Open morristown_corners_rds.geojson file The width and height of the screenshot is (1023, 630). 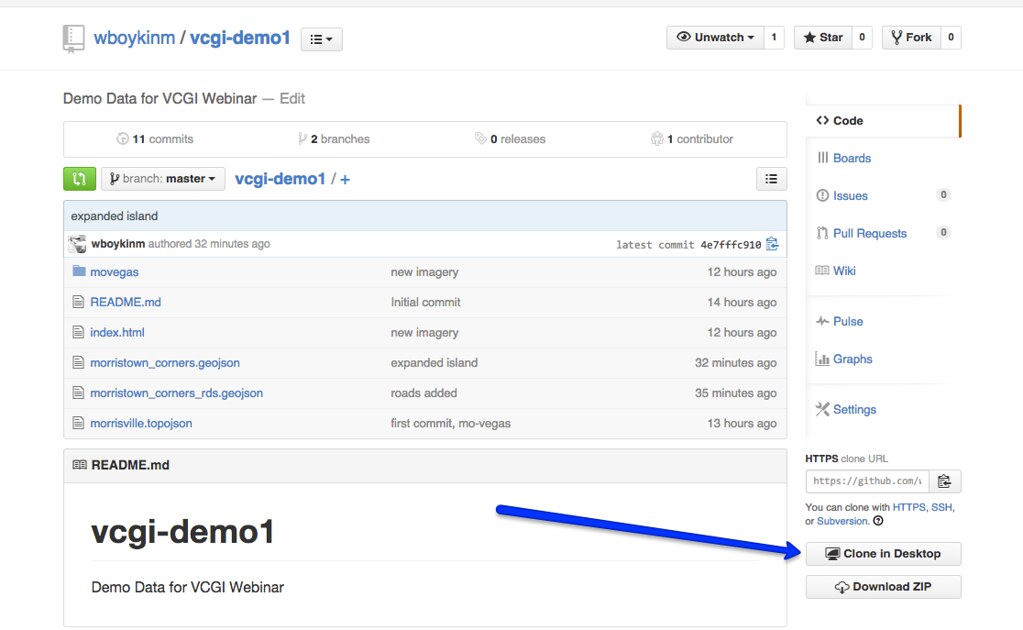tap(177, 393)
